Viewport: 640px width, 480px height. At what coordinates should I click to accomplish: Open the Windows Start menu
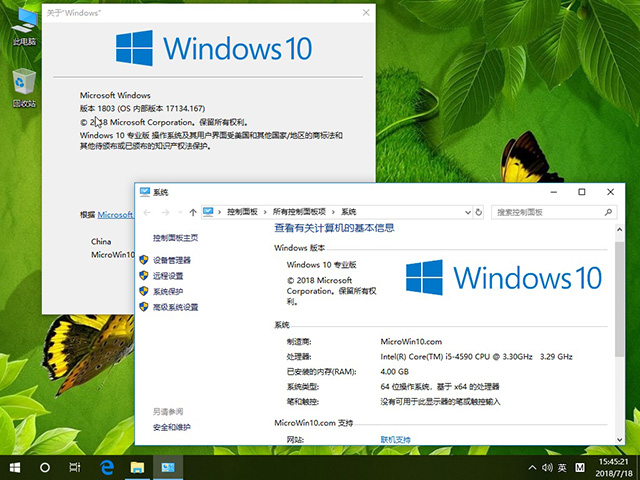pos(15,467)
